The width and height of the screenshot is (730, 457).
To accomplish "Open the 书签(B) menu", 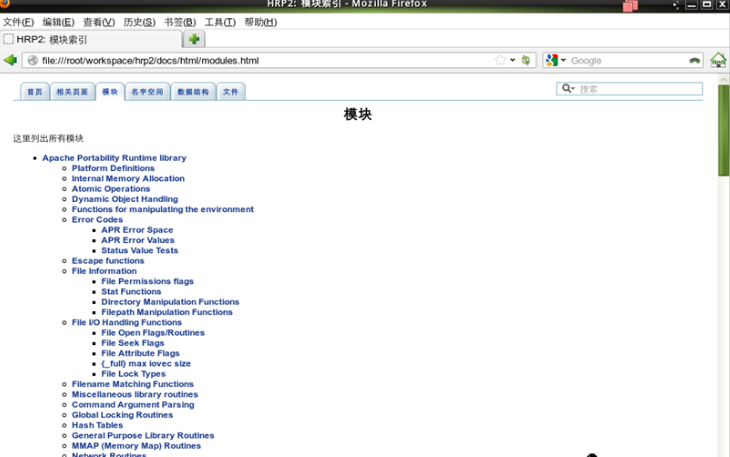I will click(180, 22).
